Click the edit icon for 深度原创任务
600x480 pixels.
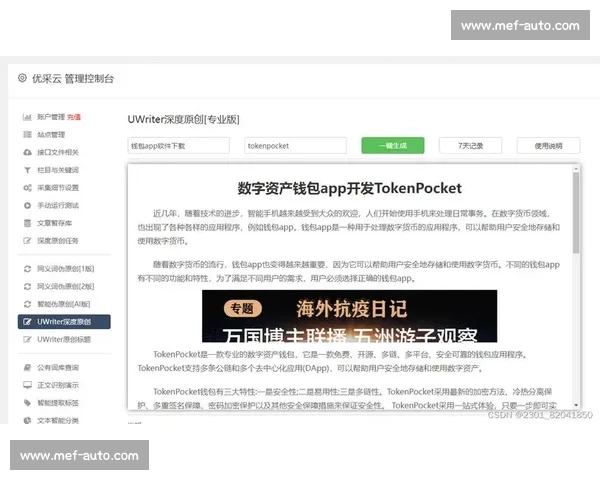coord(27,241)
